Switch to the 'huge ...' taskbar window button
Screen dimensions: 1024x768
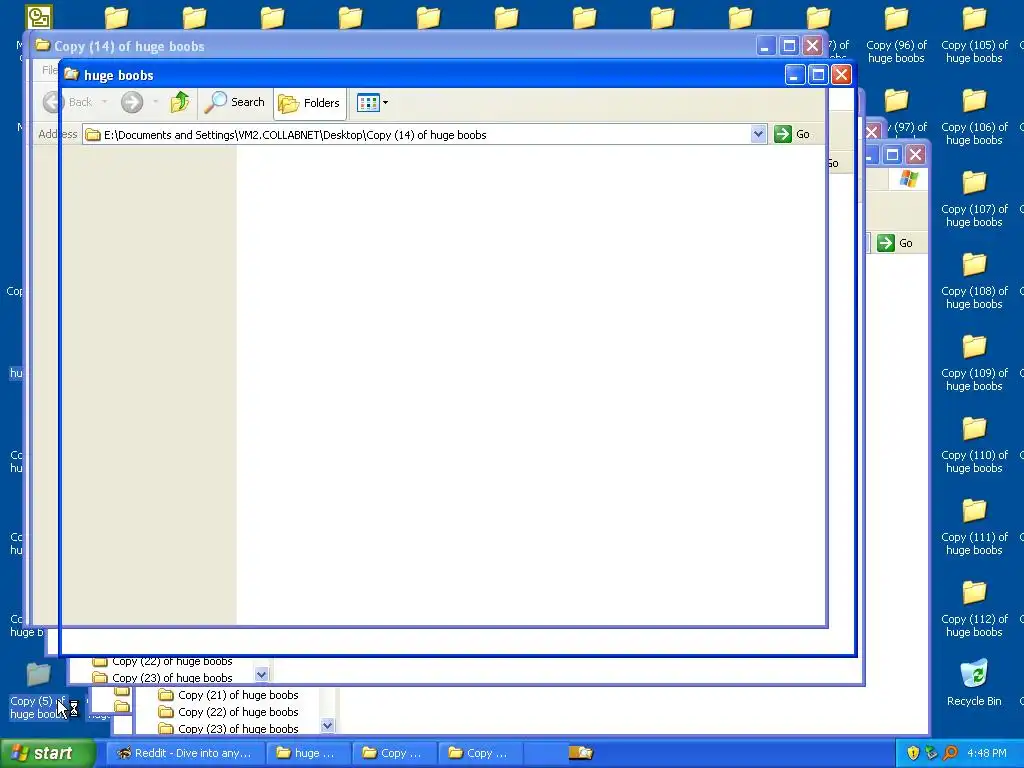tap(308, 753)
